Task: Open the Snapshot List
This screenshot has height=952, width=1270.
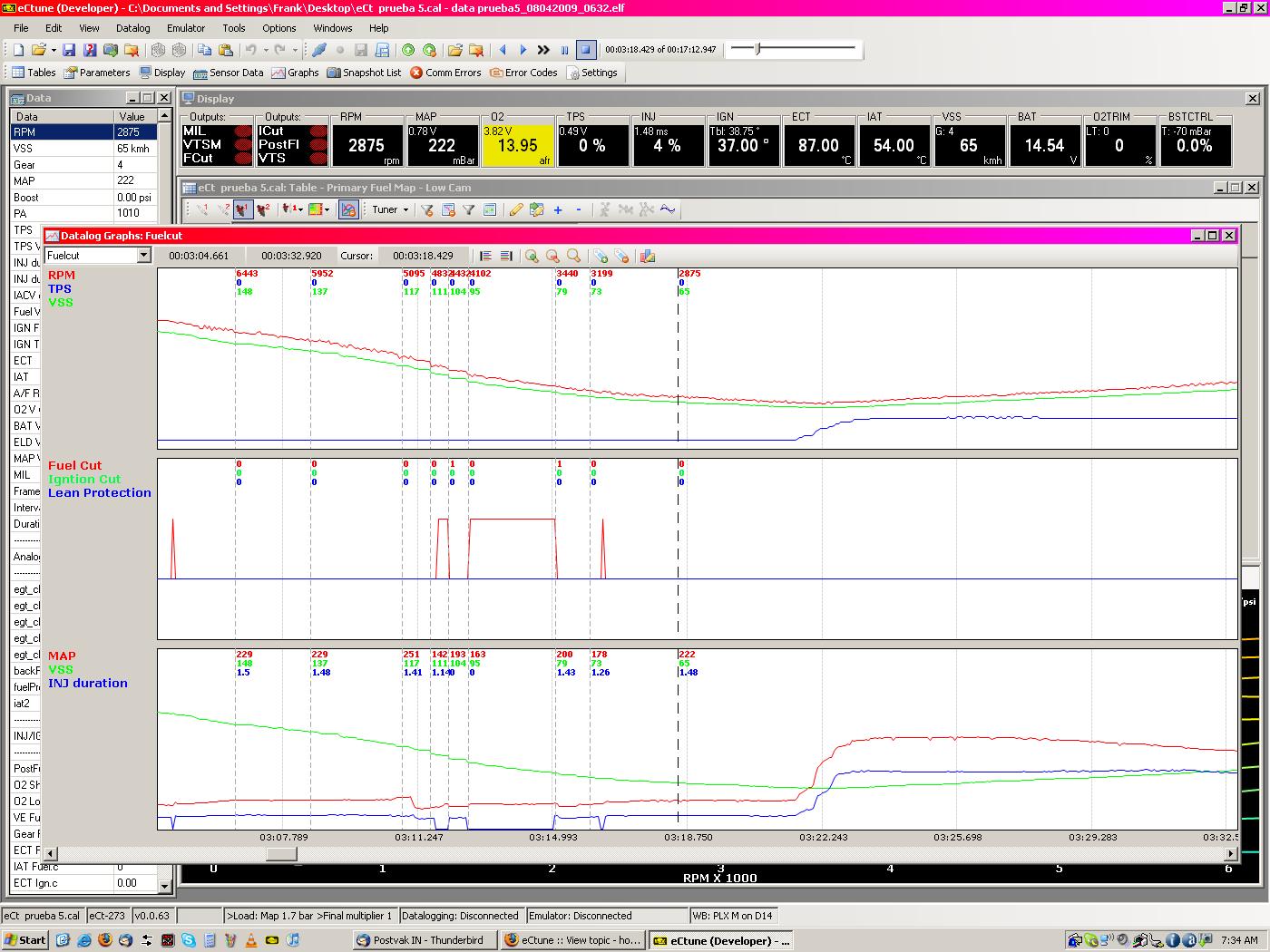Action: (x=364, y=73)
